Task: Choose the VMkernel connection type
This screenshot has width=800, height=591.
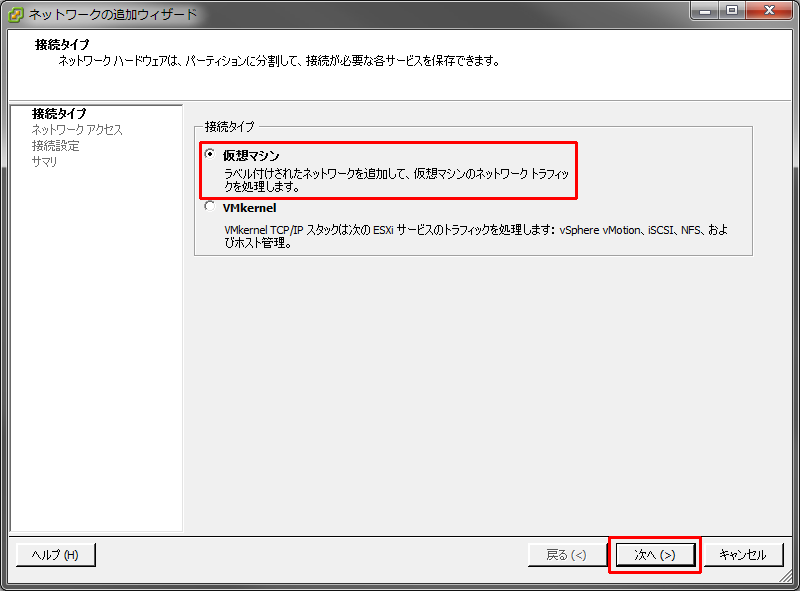Action: [210, 206]
